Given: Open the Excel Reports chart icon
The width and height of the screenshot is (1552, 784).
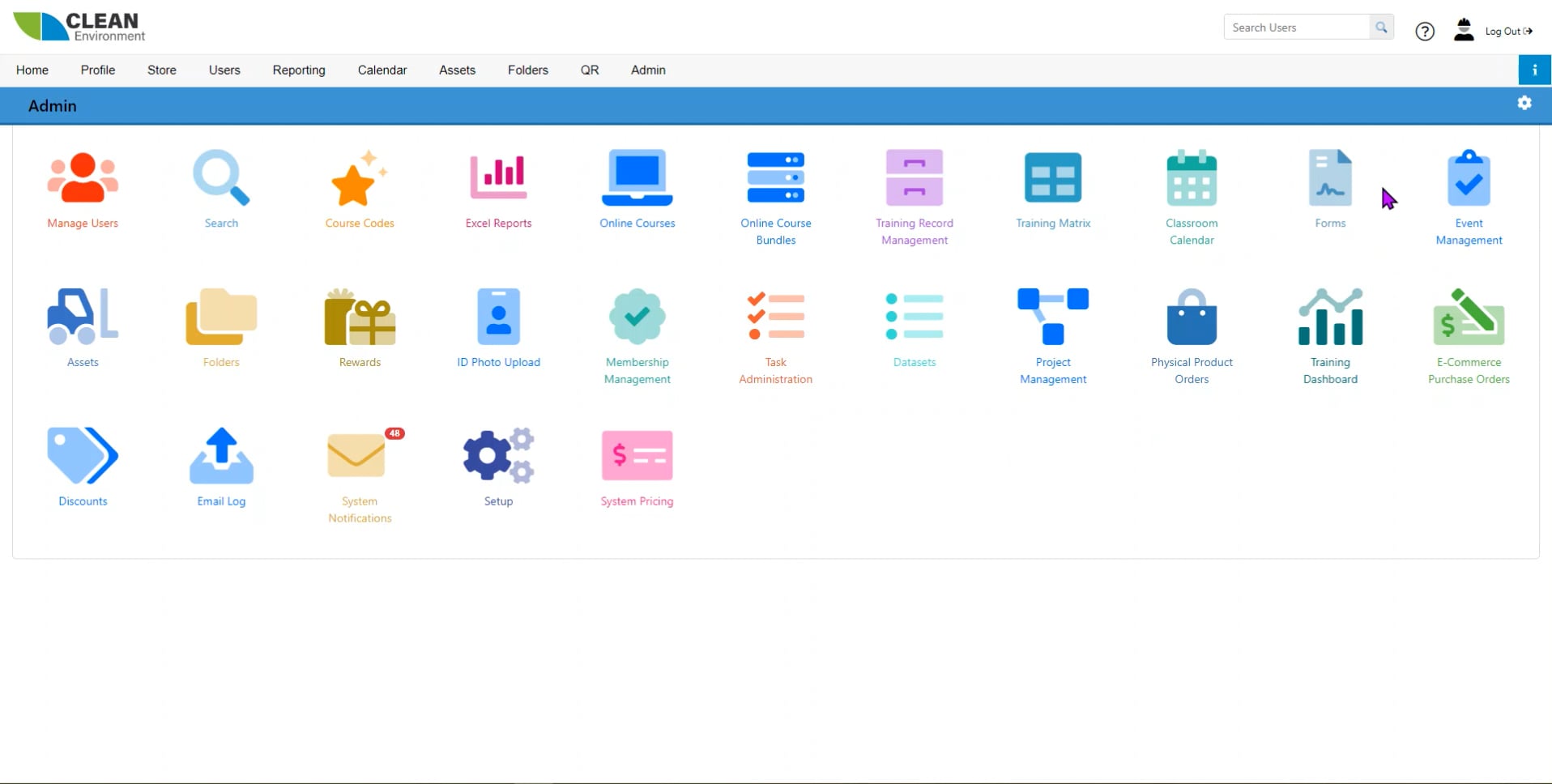Looking at the screenshot, I should tap(499, 177).
